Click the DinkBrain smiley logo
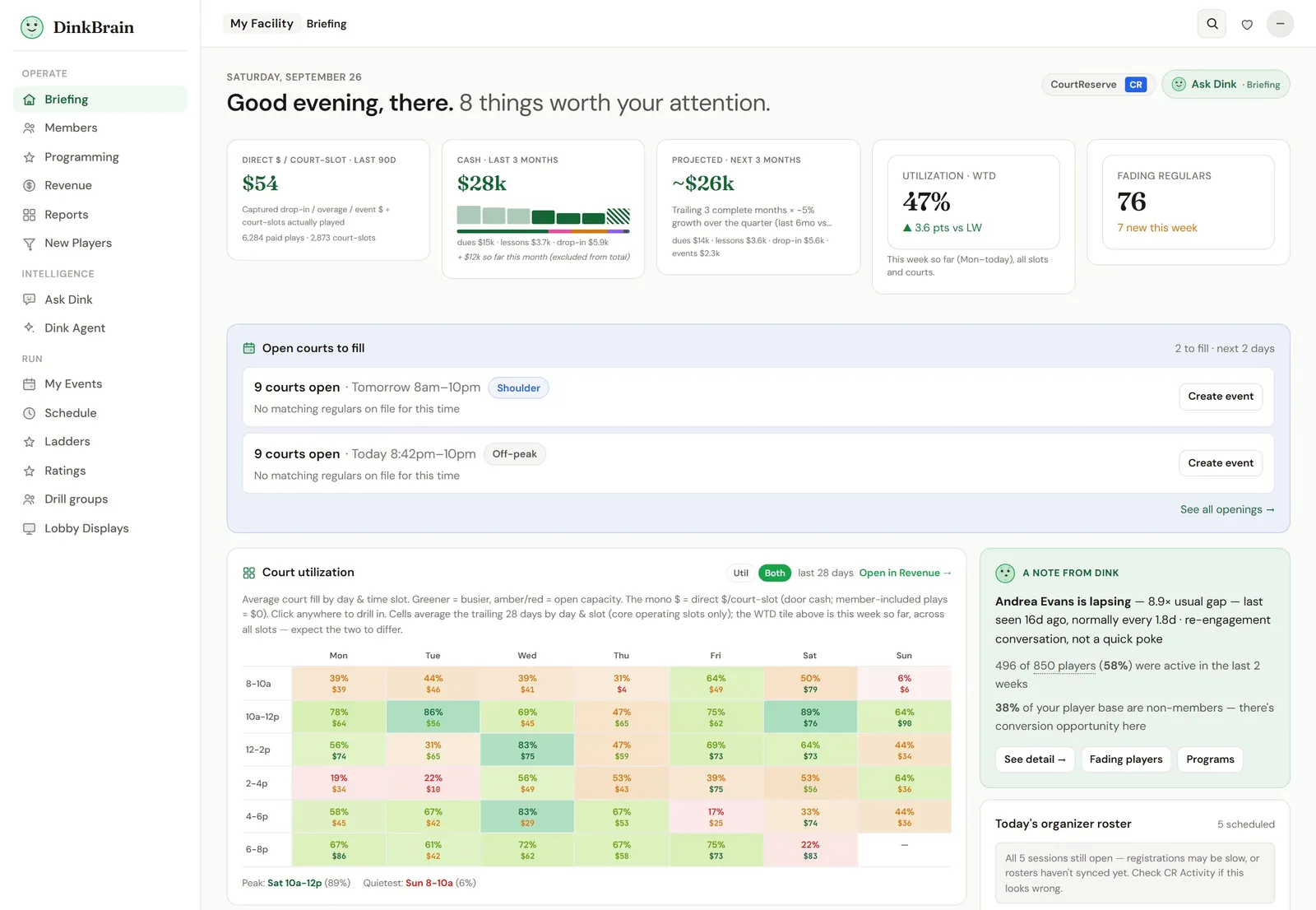Image resolution: width=1316 pixels, height=910 pixels. 32,27
